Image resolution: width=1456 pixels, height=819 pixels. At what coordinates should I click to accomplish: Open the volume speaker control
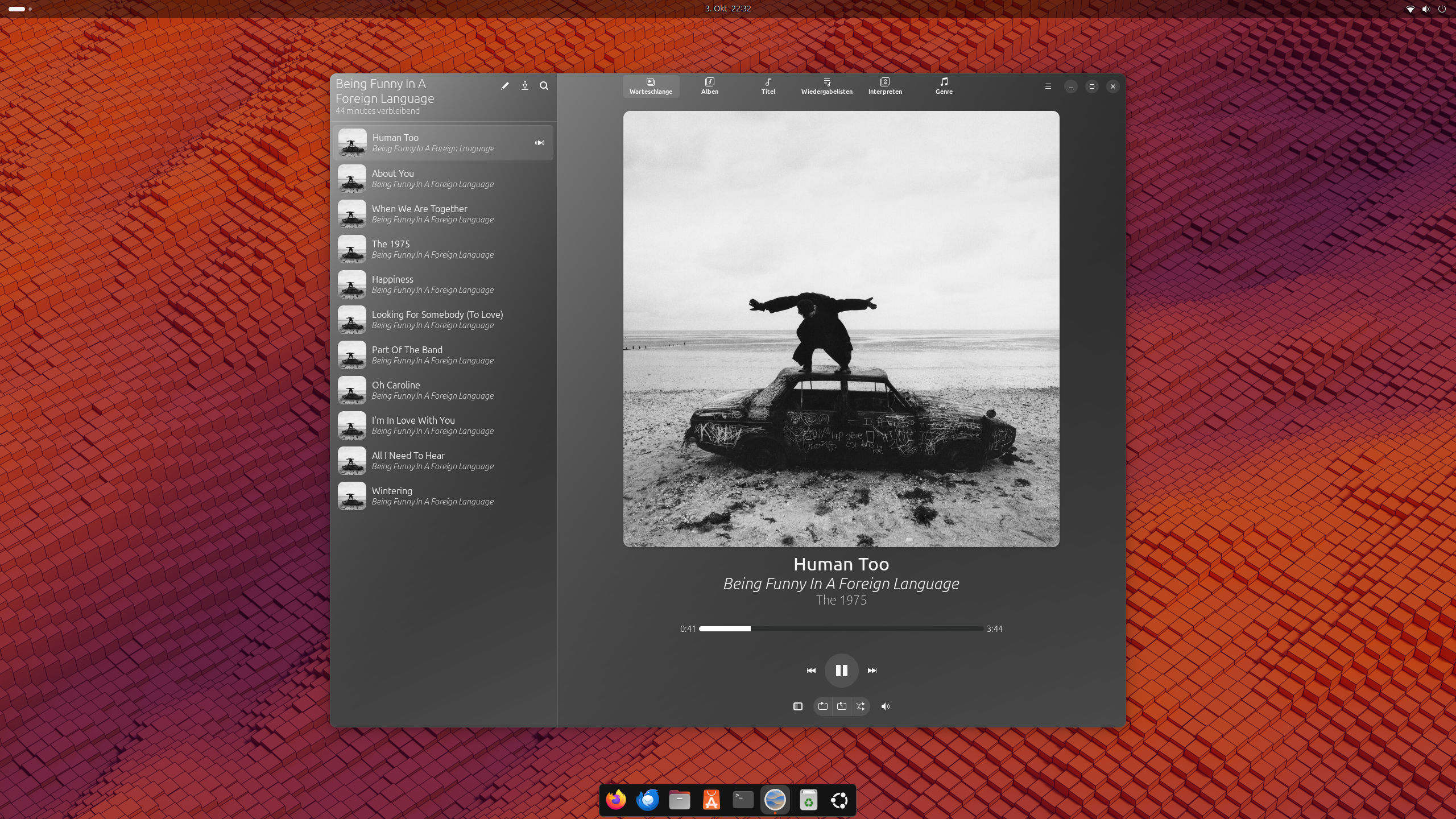coord(885,706)
